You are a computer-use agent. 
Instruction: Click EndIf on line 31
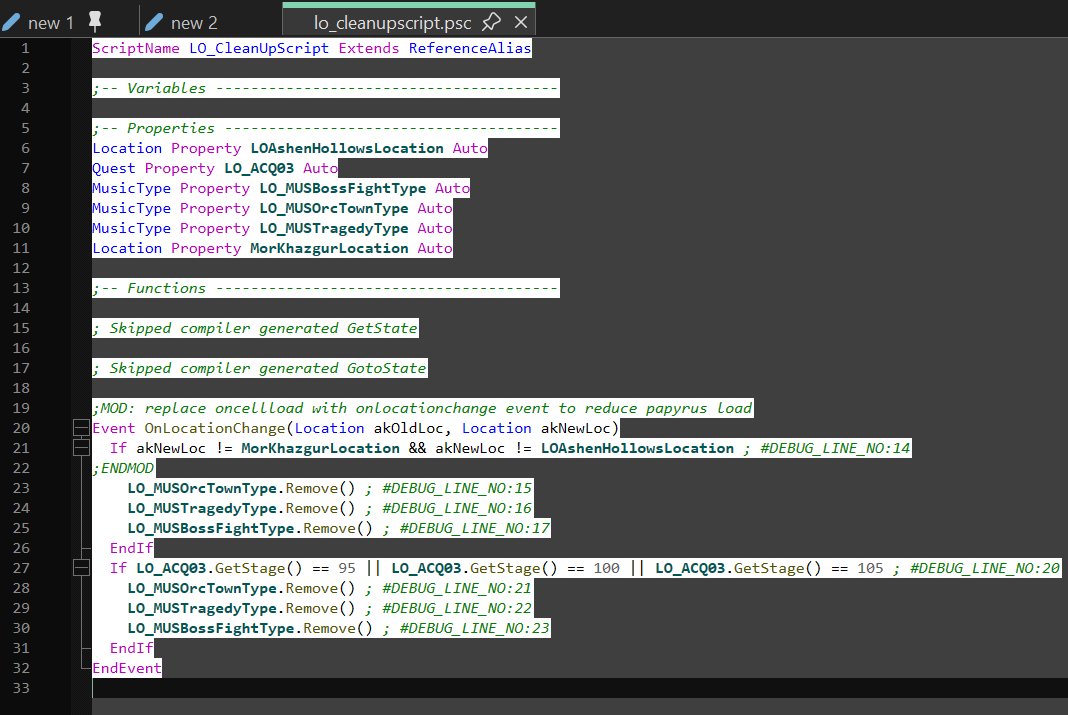[131, 648]
